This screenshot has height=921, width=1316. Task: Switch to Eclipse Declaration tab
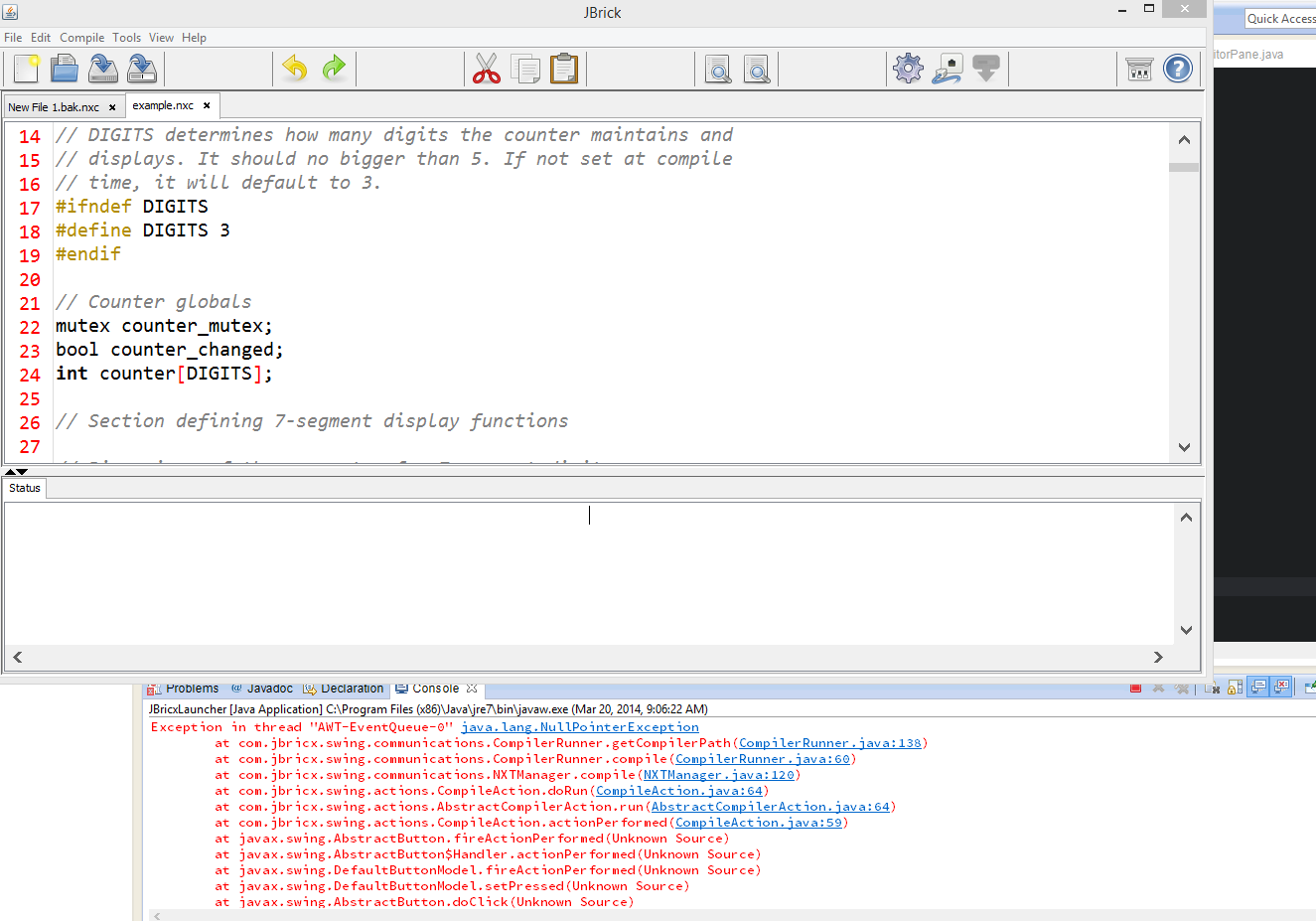click(344, 689)
